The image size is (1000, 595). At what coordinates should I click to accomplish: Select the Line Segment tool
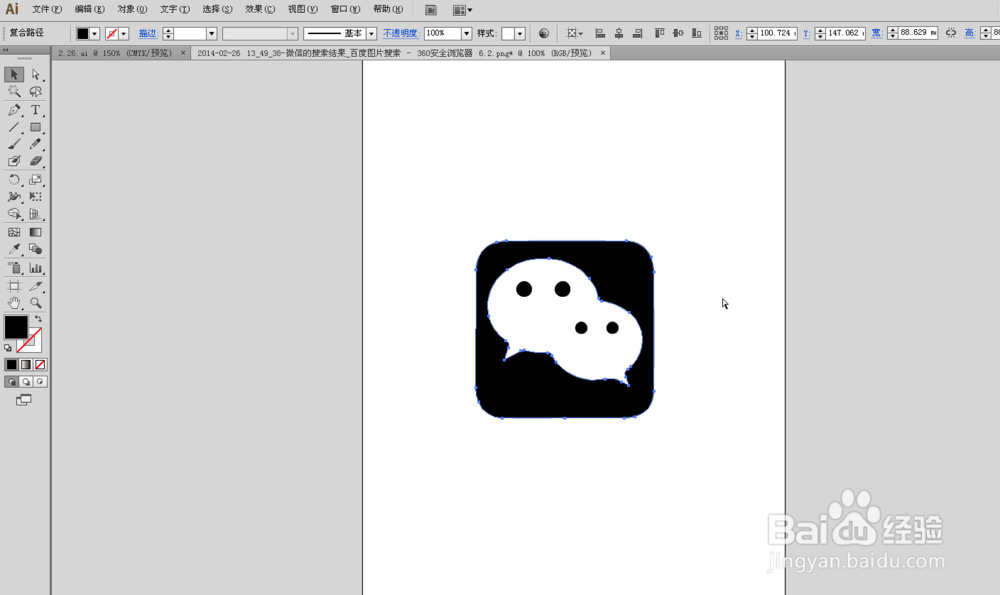[x=14, y=128]
